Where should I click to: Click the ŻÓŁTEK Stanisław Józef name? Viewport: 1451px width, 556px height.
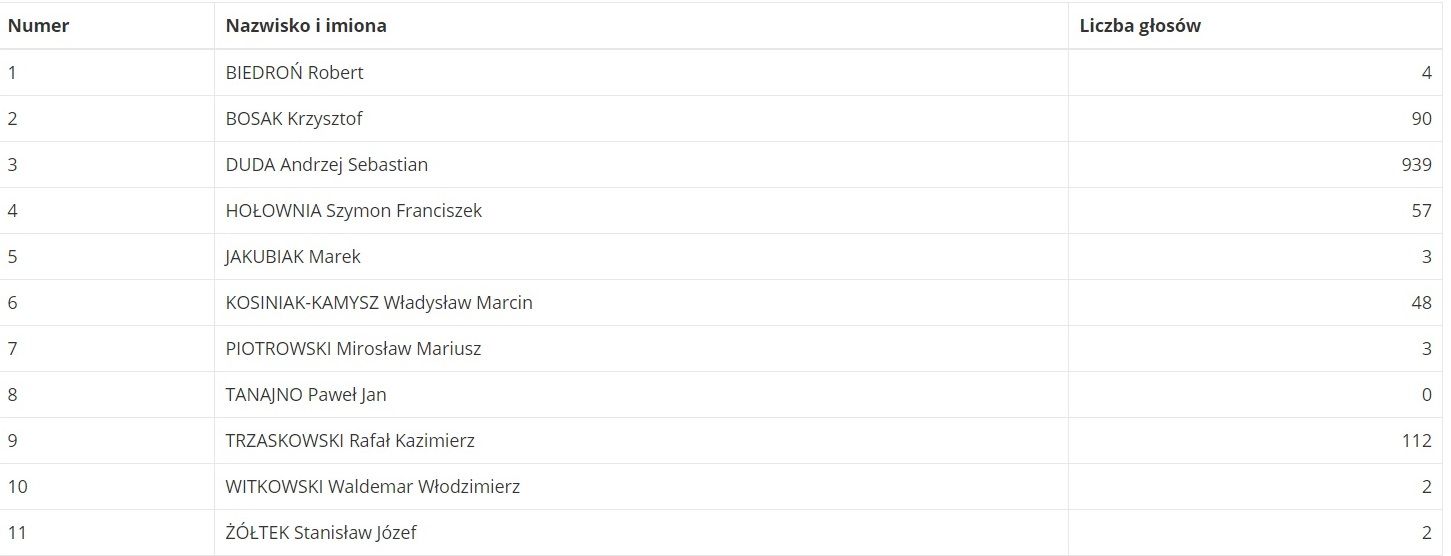[x=321, y=532]
